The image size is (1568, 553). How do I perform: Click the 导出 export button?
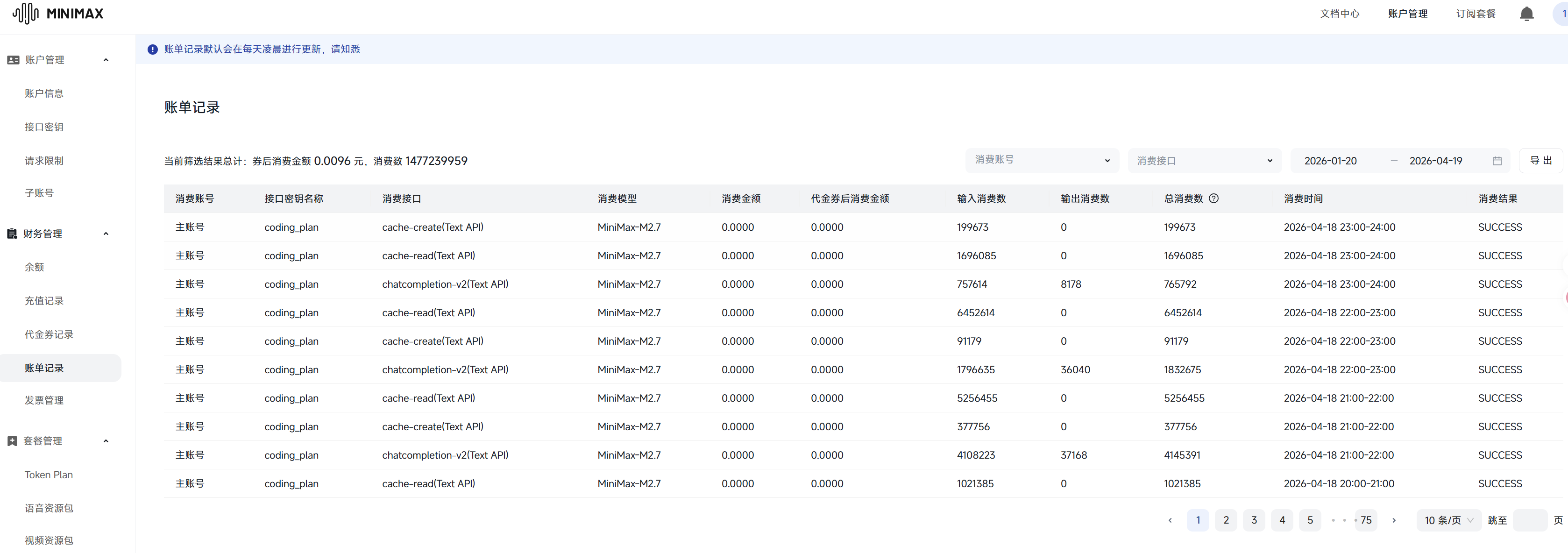pos(1540,161)
